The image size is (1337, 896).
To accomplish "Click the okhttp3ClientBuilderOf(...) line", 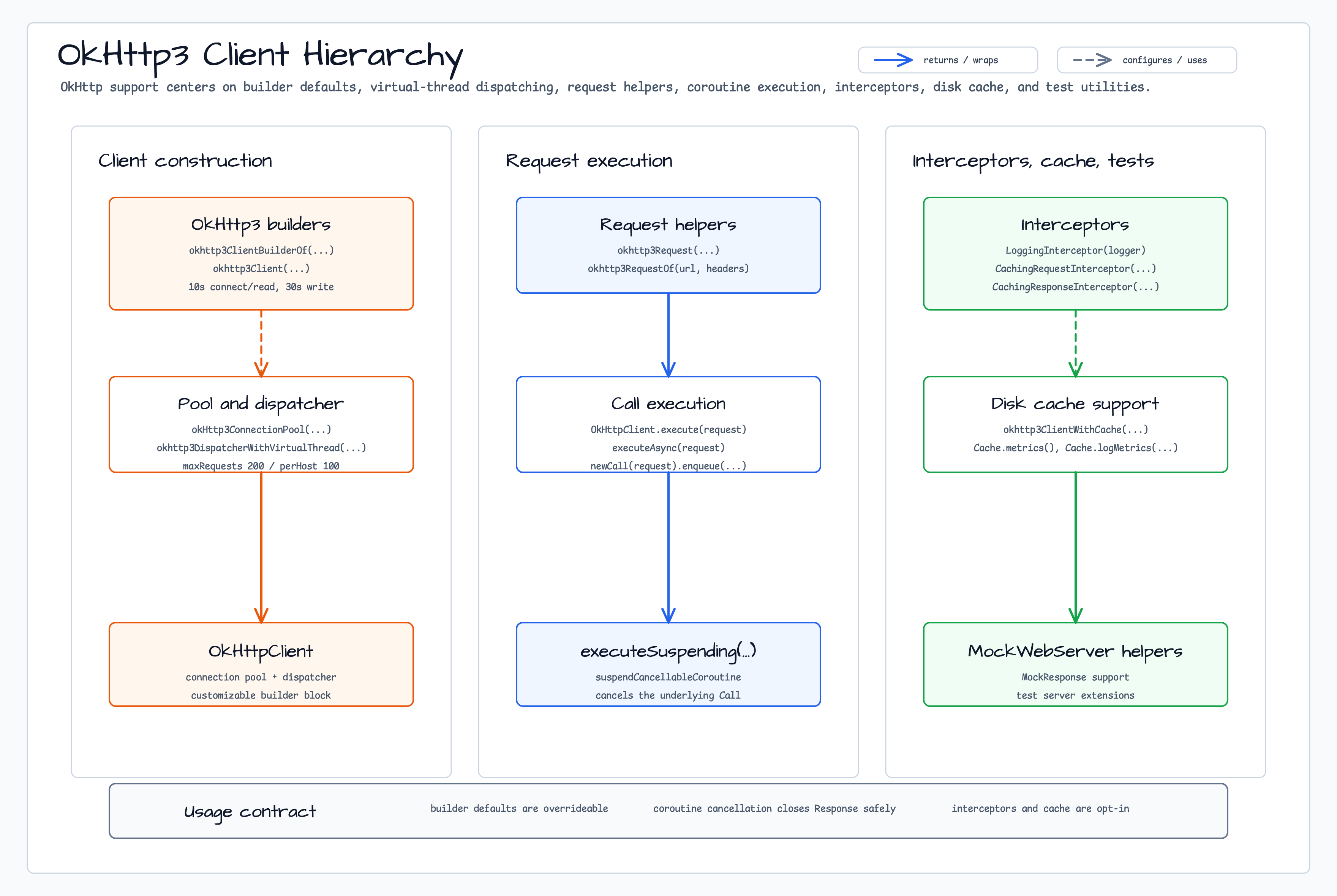I will tap(261, 250).
